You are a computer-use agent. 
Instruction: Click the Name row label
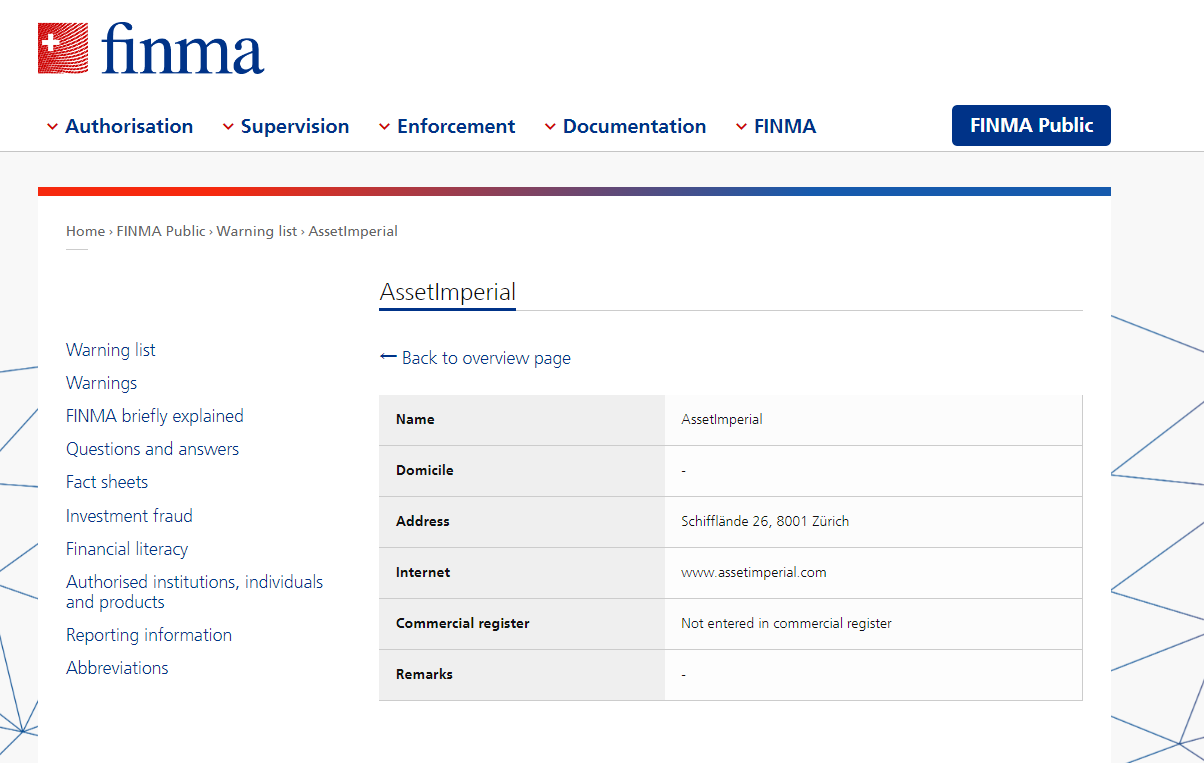tap(415, 420)
